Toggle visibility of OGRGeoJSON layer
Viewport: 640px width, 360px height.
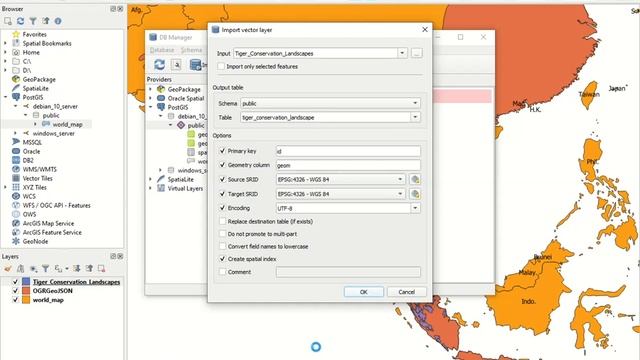coord(16,291)
